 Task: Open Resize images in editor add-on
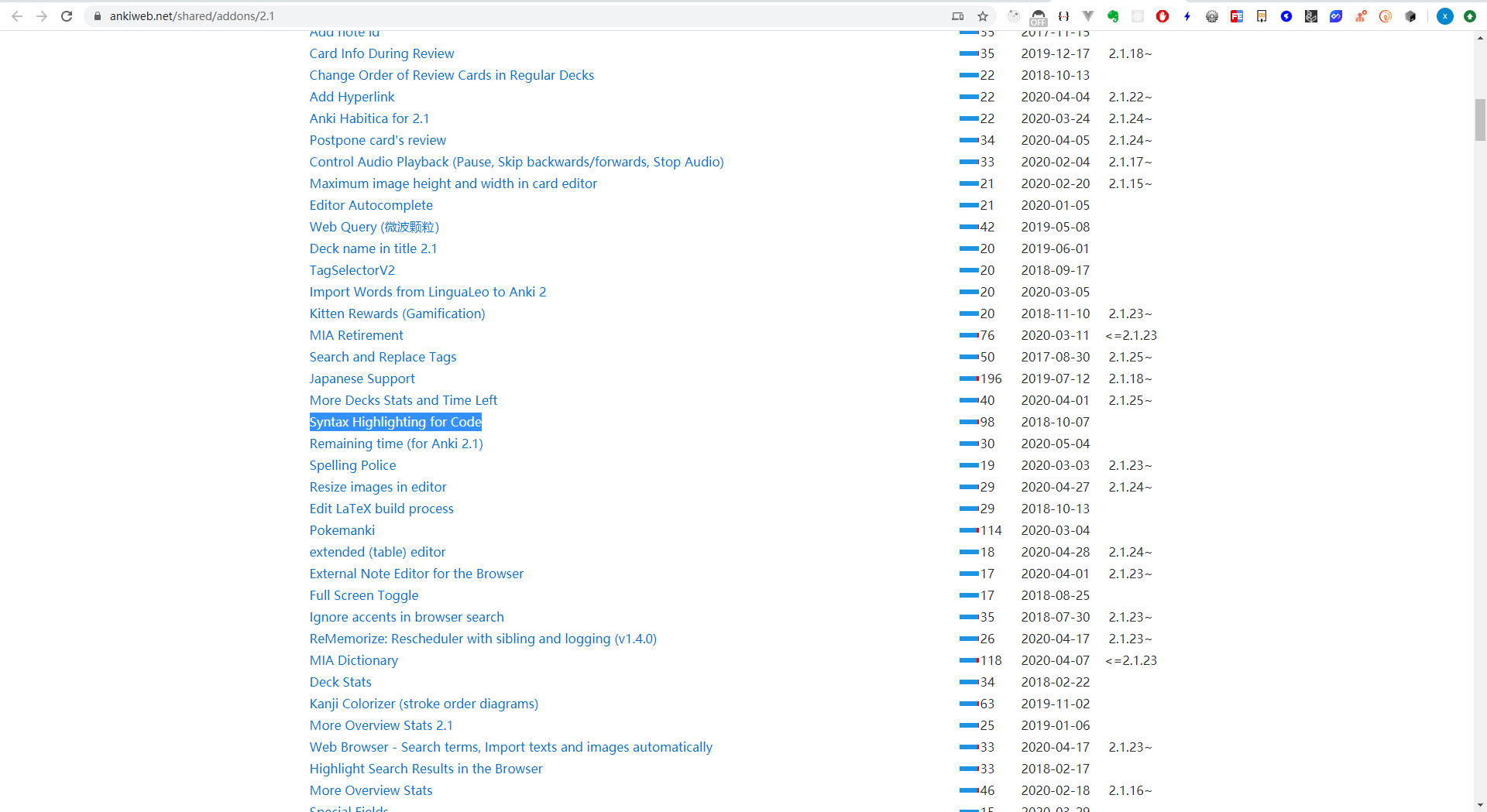coord(378,487)
